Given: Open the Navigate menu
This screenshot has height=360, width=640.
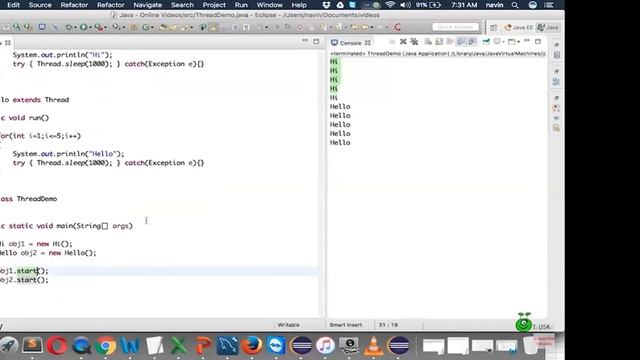Looking at the screenshot, I should coord(147,5).
